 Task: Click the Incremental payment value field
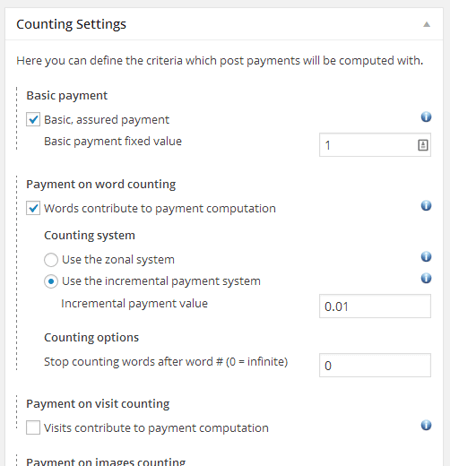tap(375, 306)
